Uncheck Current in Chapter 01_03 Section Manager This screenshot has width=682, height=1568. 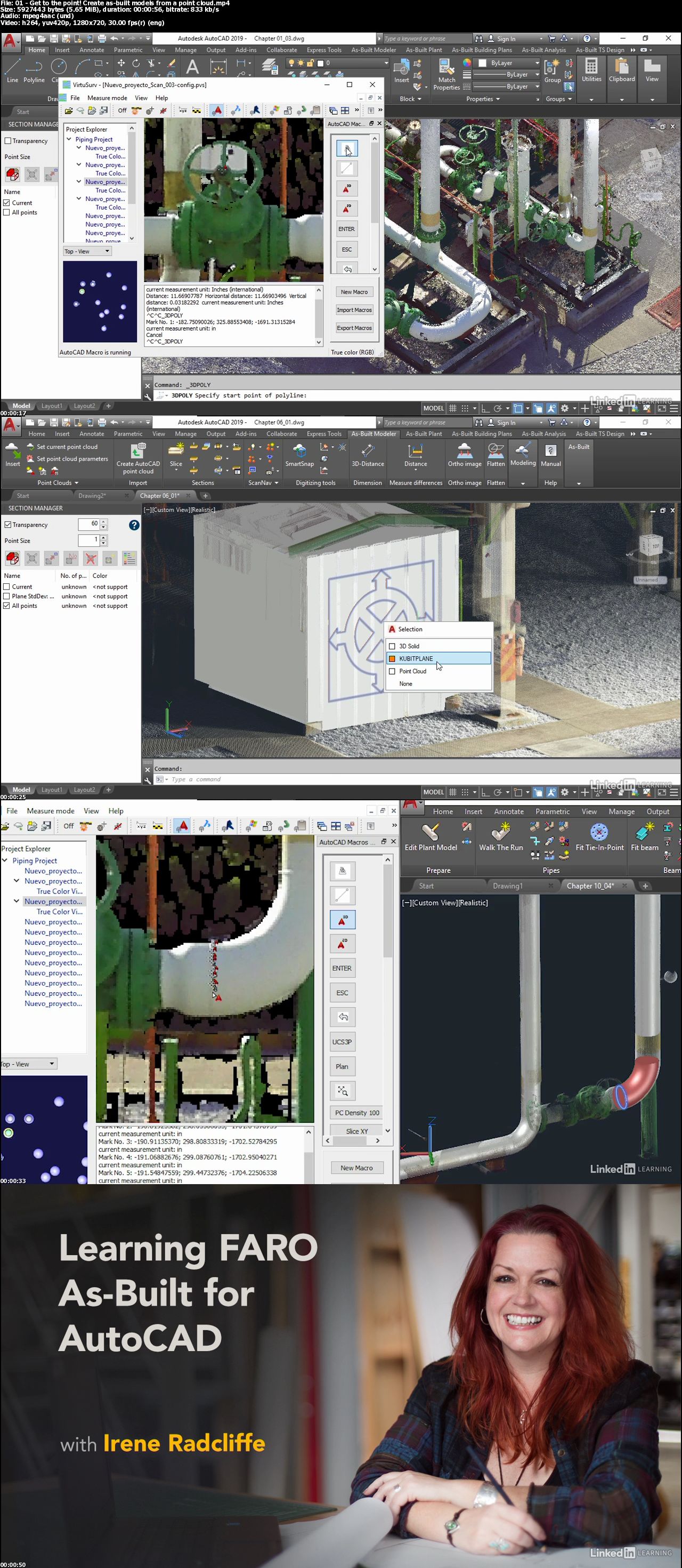(x=7, y=203)
